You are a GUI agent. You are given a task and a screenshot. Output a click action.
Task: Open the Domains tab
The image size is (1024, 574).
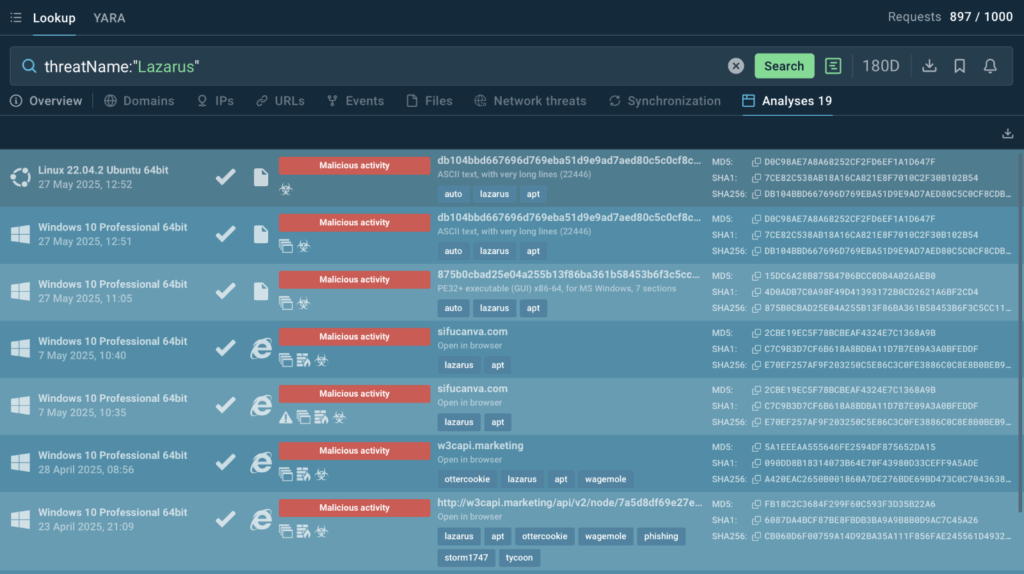(x=139, y=101)
